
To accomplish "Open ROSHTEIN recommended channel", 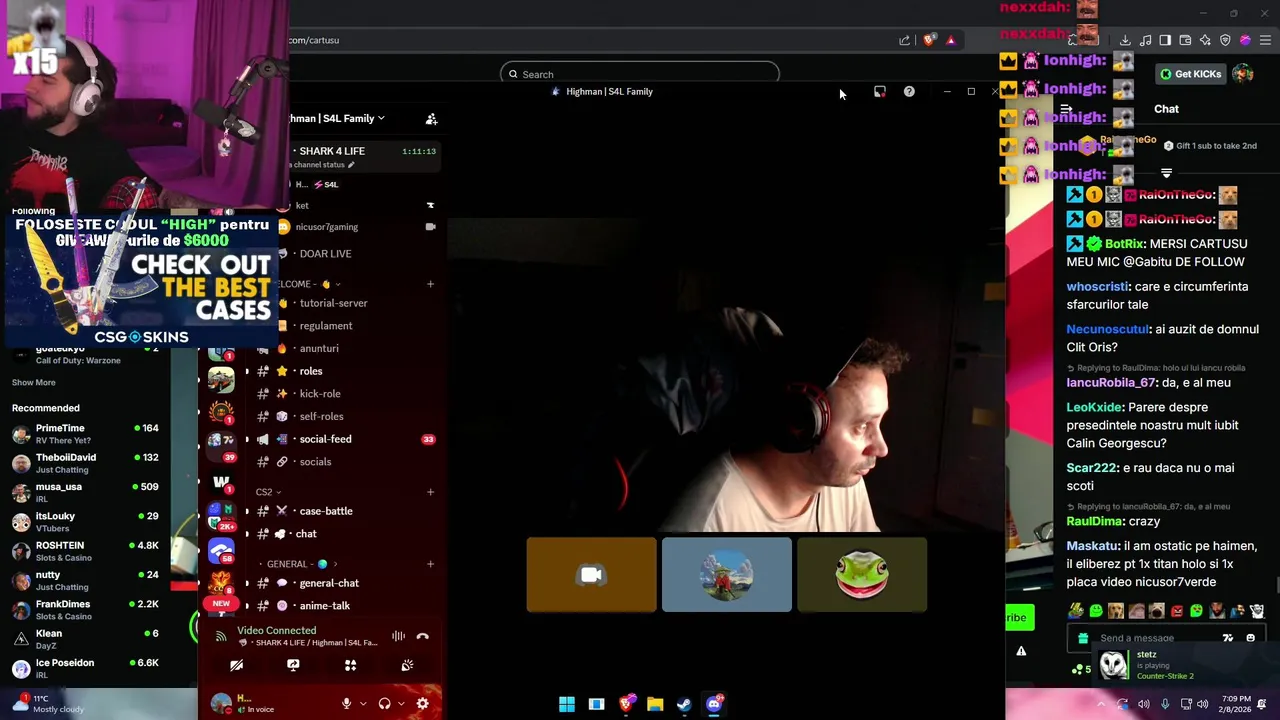I will 85,551.
